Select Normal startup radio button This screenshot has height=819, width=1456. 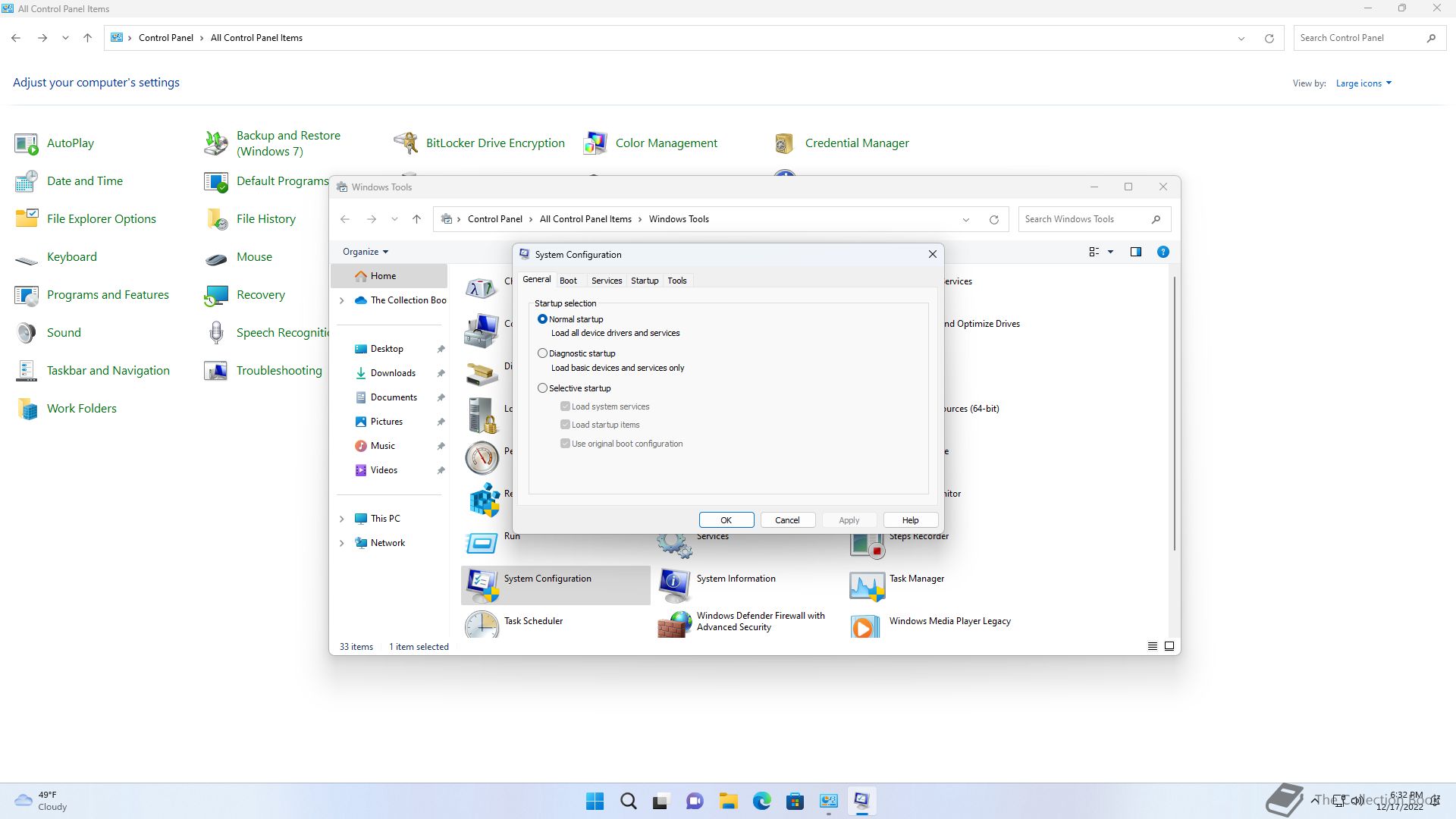542,319
